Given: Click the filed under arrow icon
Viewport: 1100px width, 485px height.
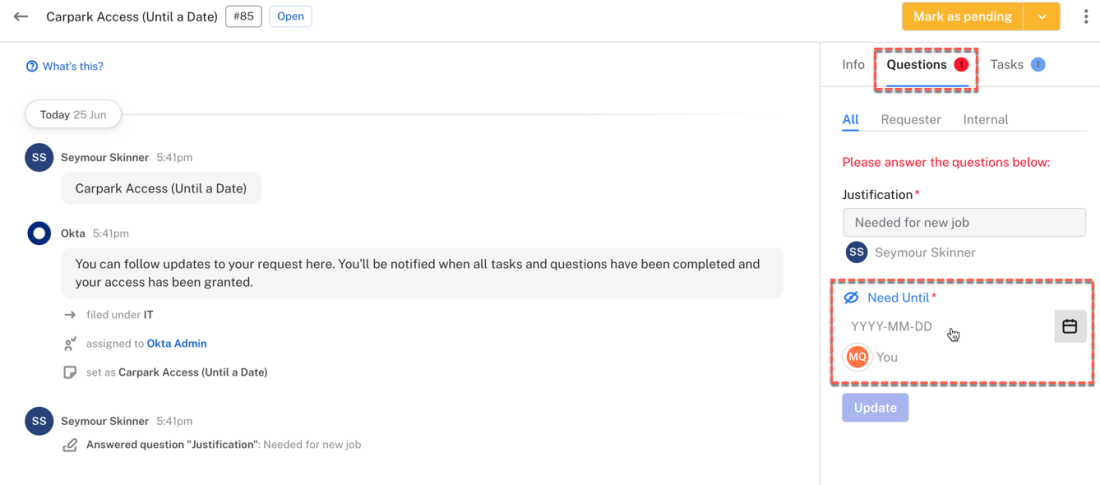Looking at the screenshot, I should point(69,315).
